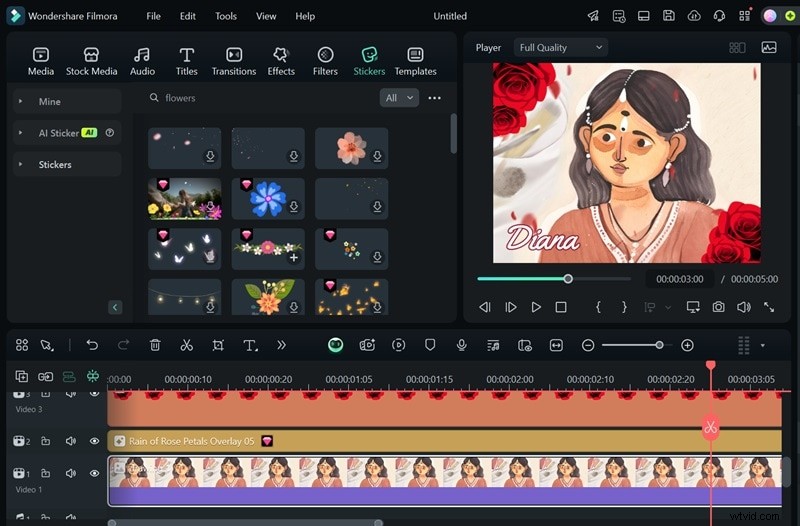
Task: Open the Edit menu
Action: 187,16
